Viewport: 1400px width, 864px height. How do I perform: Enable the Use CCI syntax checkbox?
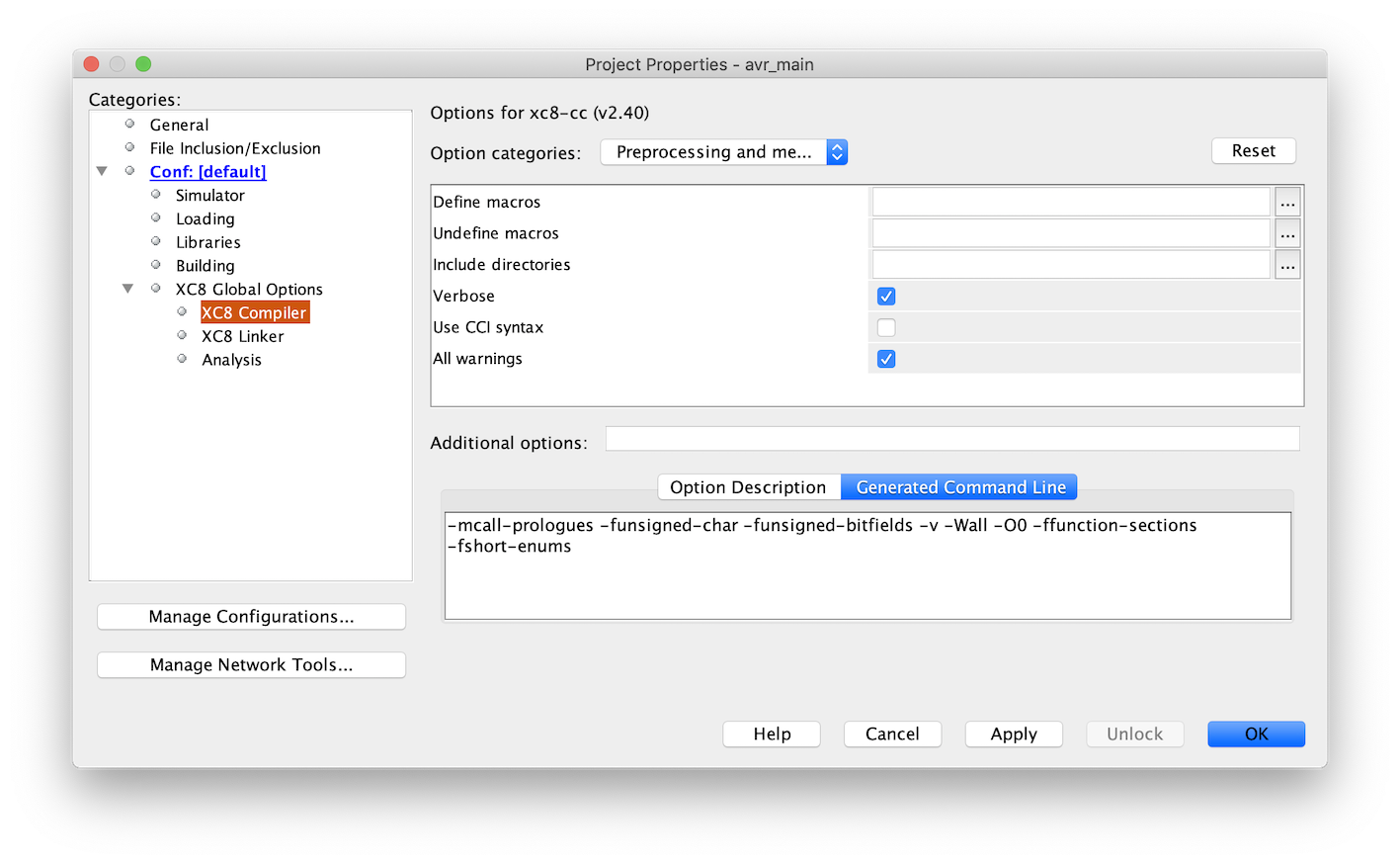[x=886, y=327]
